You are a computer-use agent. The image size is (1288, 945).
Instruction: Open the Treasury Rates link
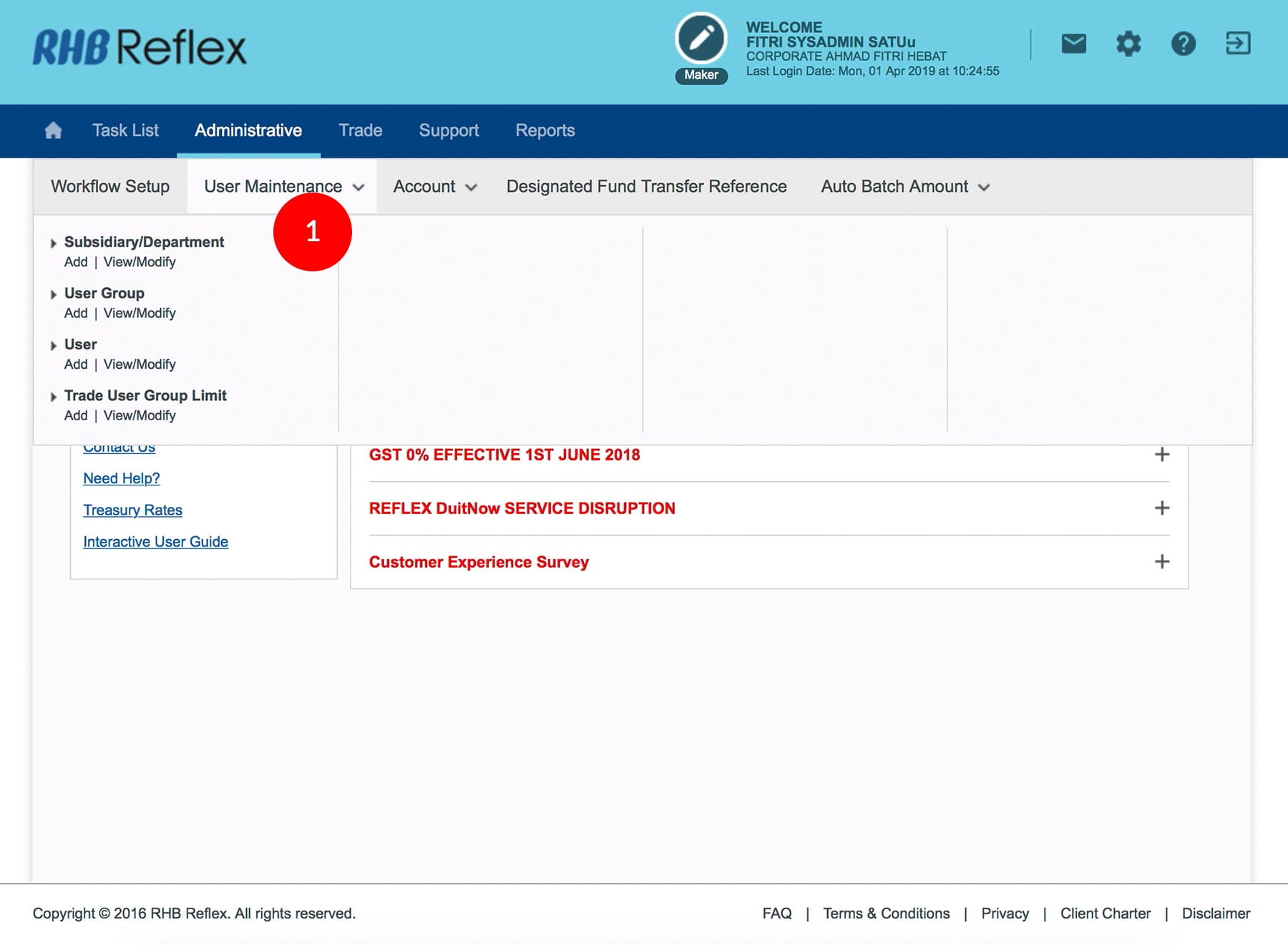coord(132,510)
